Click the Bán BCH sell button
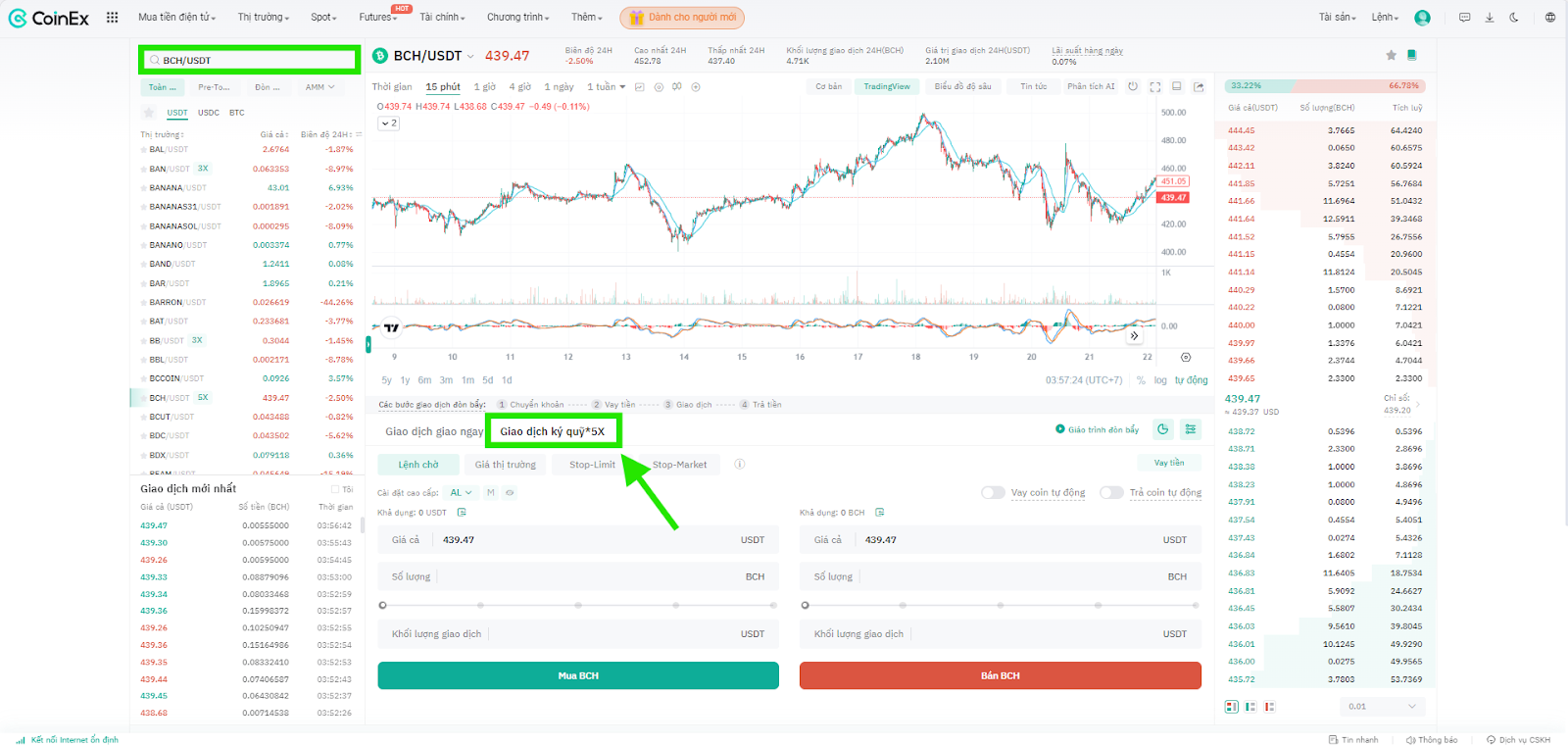1568x746 pixels. pos(1001,675)
